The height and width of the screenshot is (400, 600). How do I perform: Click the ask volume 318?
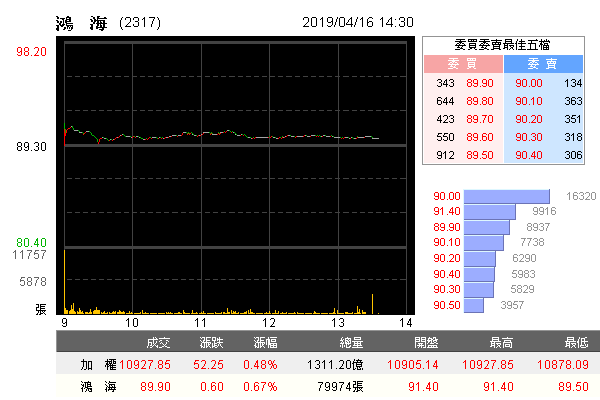[573, 137]
